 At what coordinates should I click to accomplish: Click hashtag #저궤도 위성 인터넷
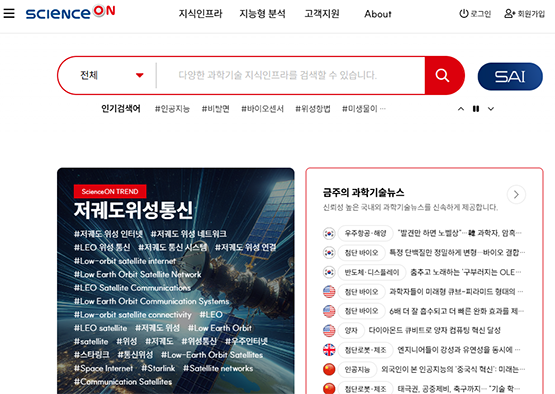(x=108, y=234)
